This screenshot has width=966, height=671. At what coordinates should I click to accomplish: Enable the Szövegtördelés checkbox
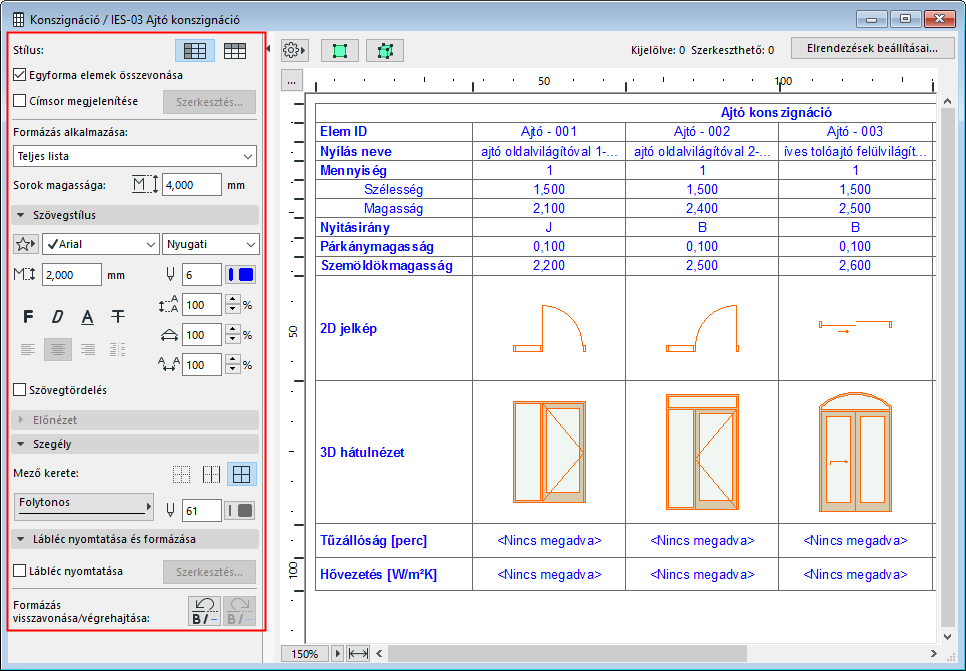pos(20,389)
